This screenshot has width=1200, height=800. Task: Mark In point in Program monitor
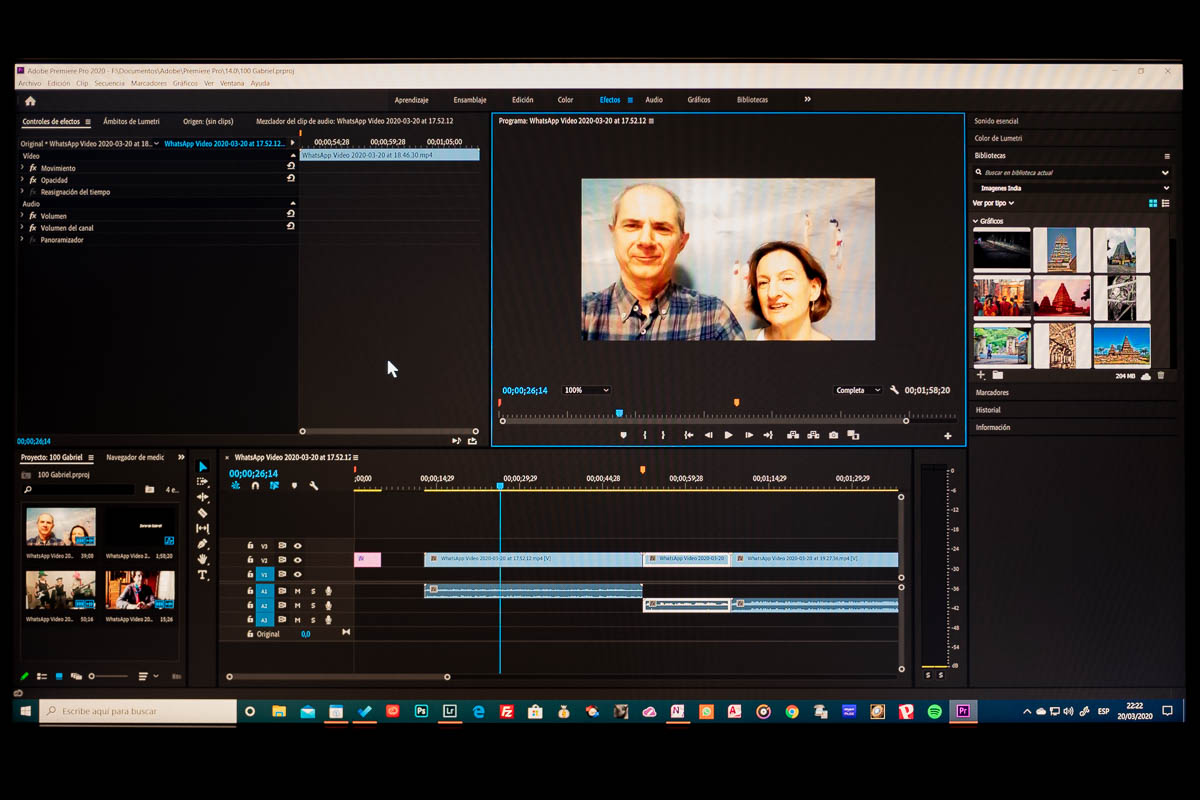[644, 435]
